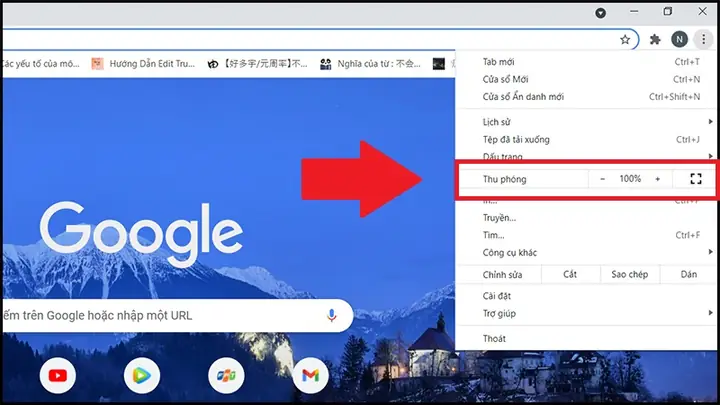Viewport: 720px width, 405px height.
Task: Select 'Cửa sổ Mới' menu item
Action: point(586,79)
